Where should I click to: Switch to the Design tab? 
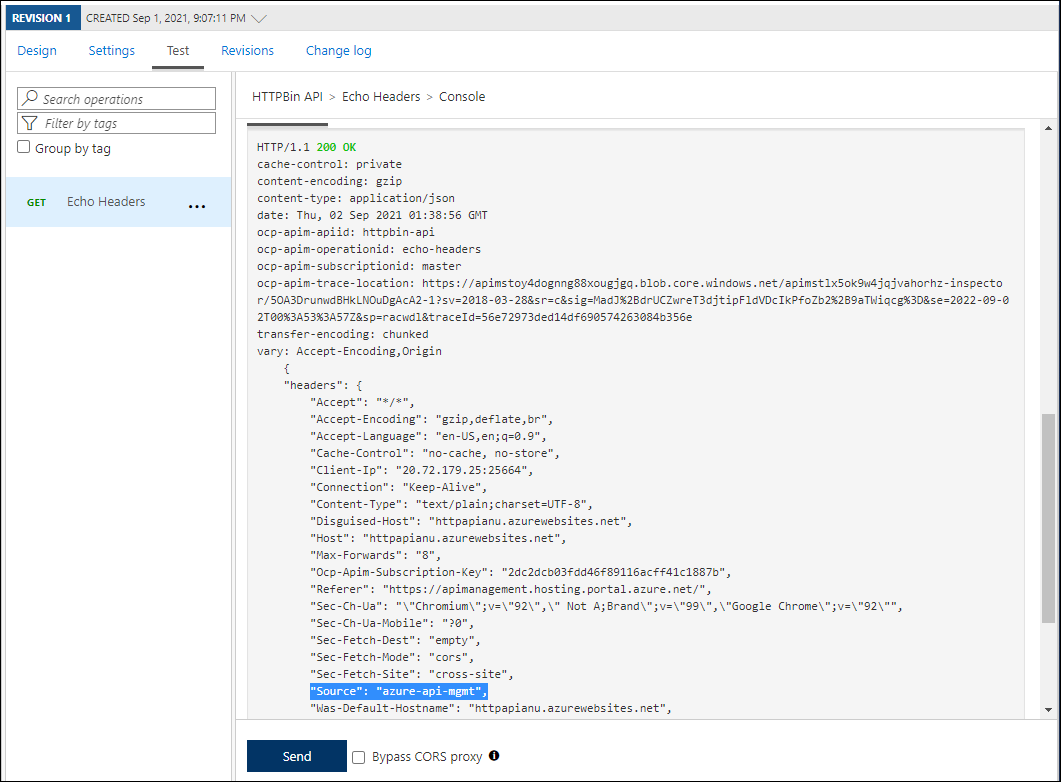pos(37,51)
